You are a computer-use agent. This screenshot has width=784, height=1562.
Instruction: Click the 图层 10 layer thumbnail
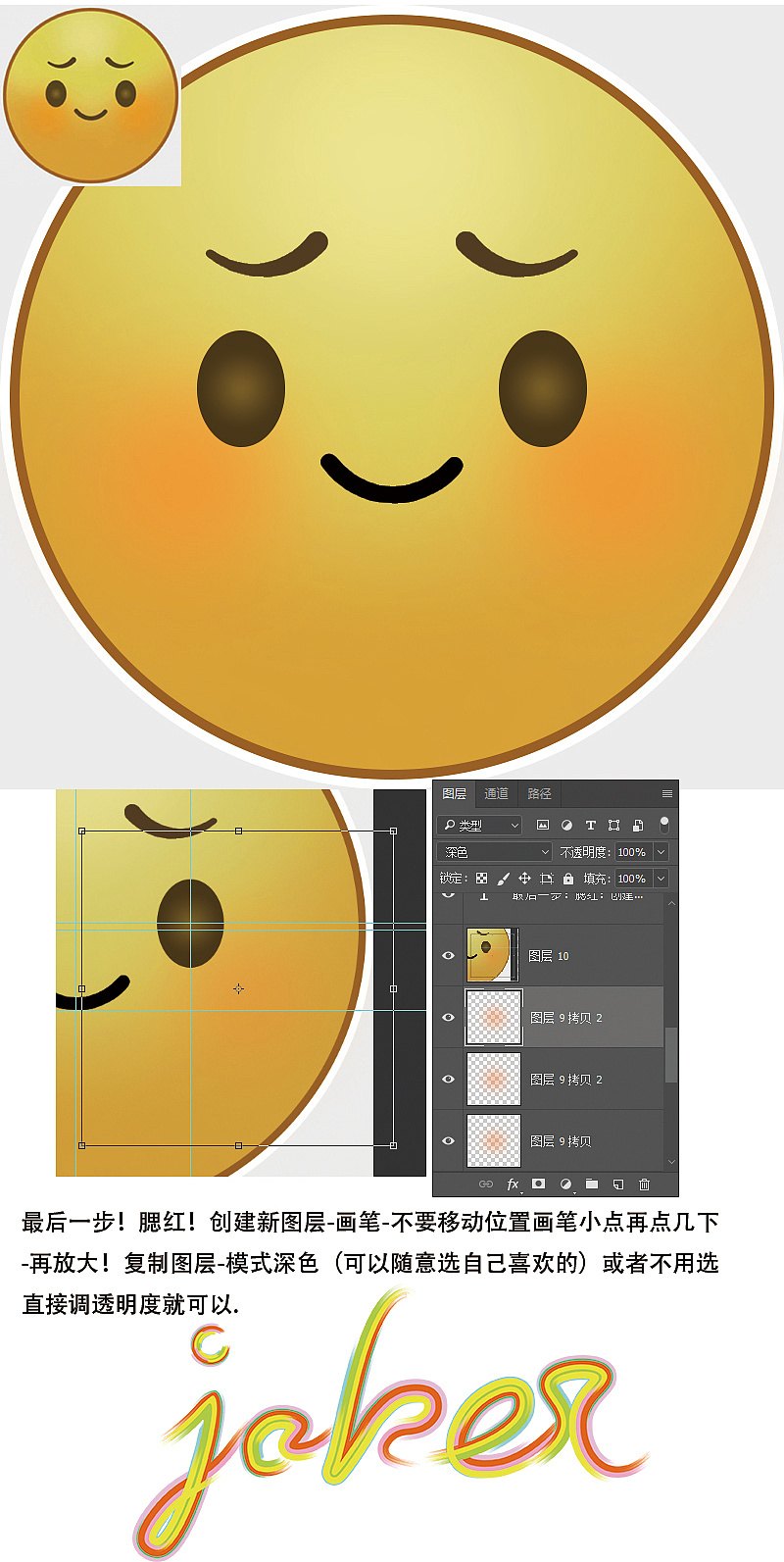point(491,955)
